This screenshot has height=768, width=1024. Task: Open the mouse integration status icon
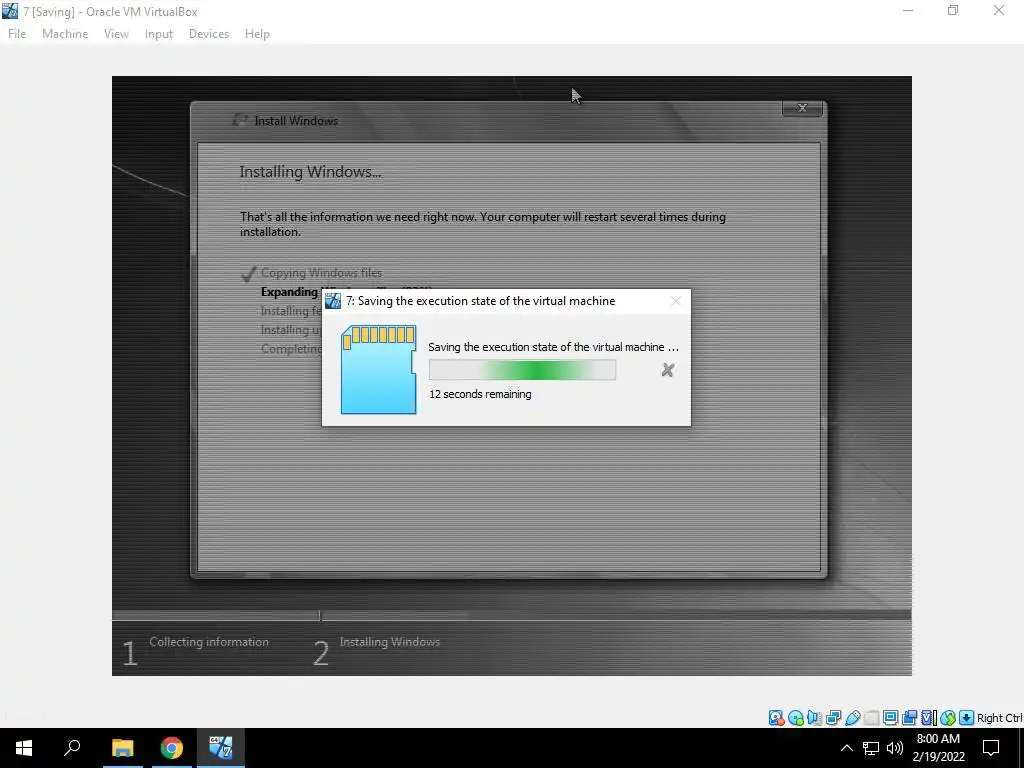(948, 718)
